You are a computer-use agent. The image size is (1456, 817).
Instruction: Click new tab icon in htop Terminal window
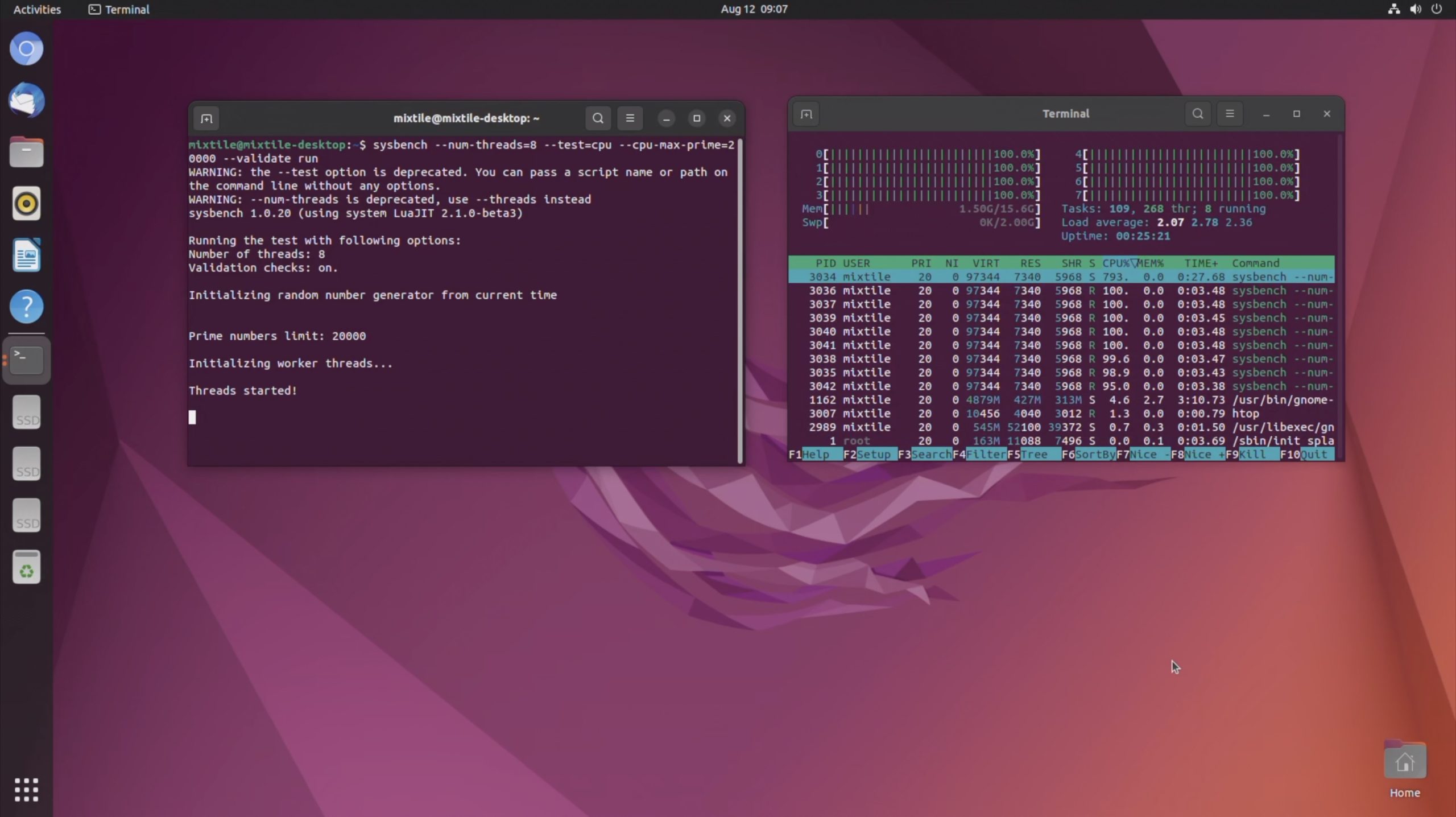[806, 114]
